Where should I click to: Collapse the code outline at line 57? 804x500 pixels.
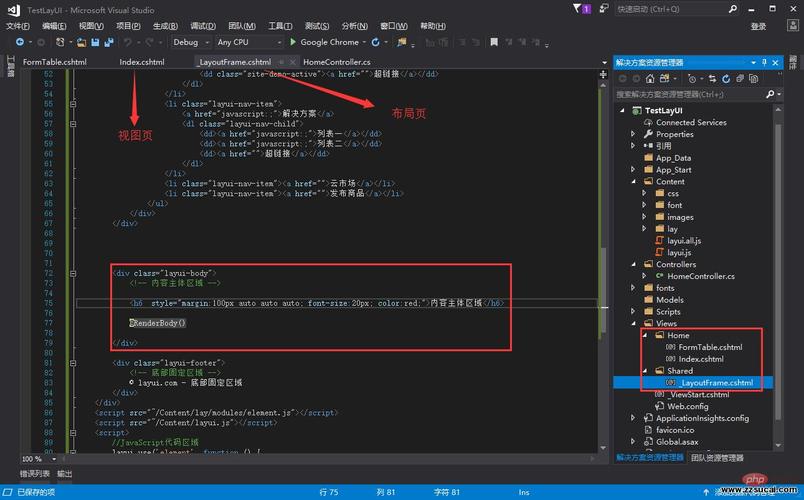tap(73, 124)
